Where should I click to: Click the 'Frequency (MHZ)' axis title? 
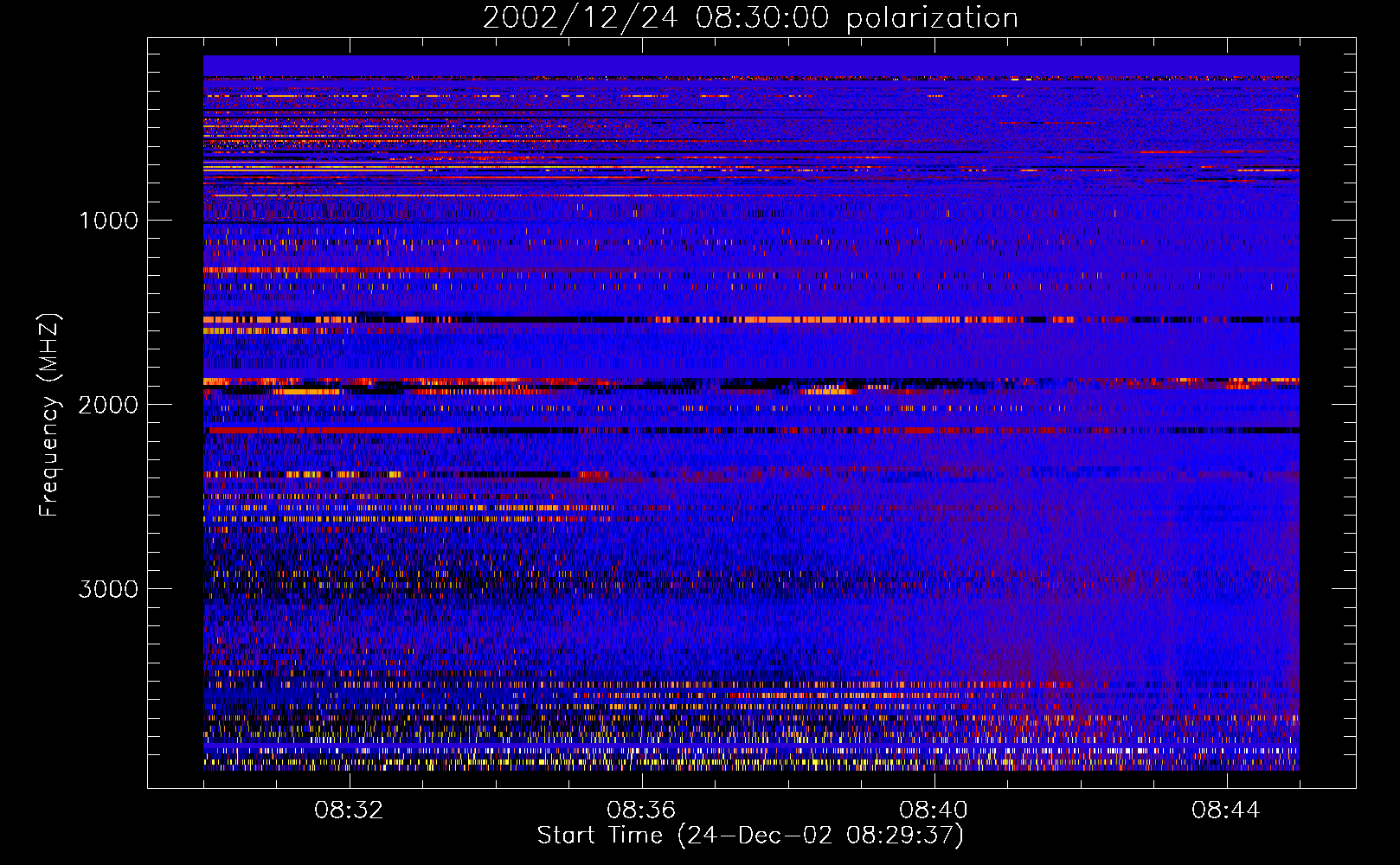tap(50, 415)
